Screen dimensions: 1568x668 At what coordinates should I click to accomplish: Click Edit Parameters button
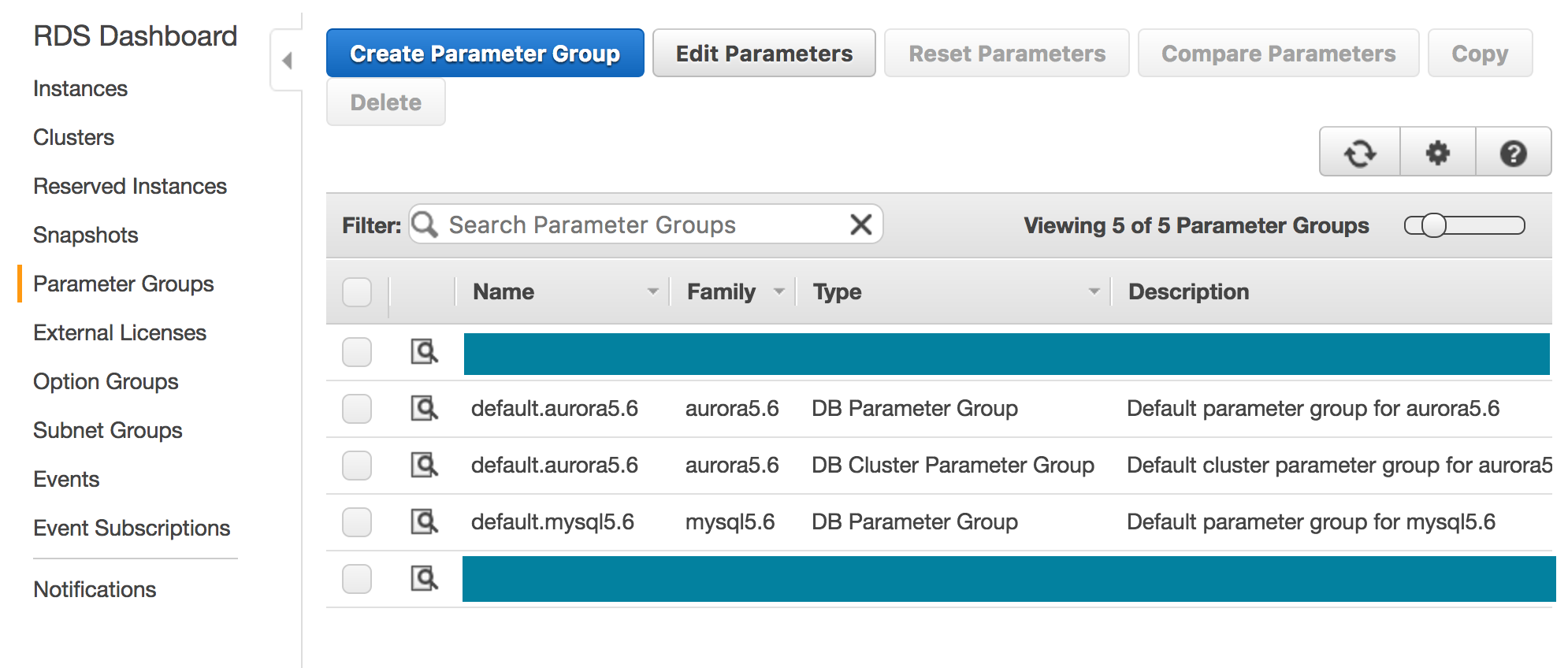(764, 53)
